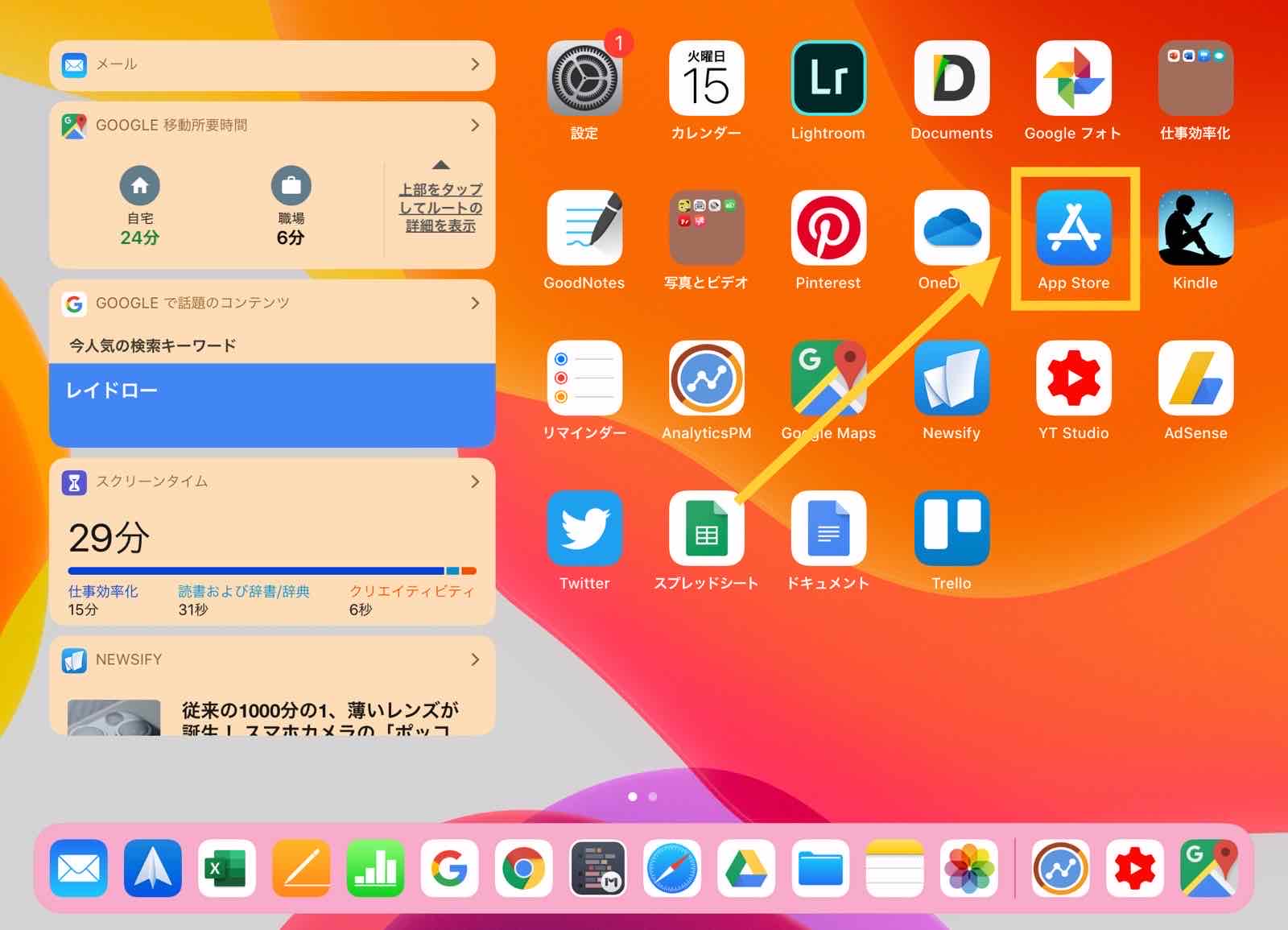Tap 今人気の検索キーワード heading
Viewport: 1288px width, 930px height.
pos(153,345)
